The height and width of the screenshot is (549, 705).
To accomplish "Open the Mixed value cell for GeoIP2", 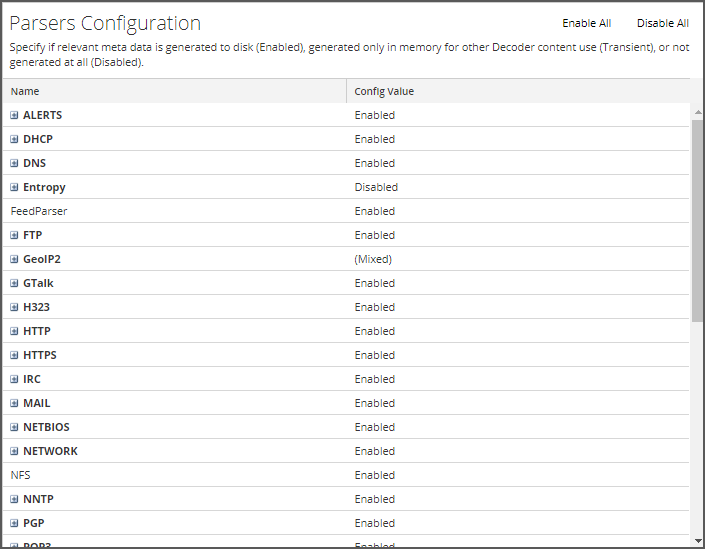I will 373,259.
